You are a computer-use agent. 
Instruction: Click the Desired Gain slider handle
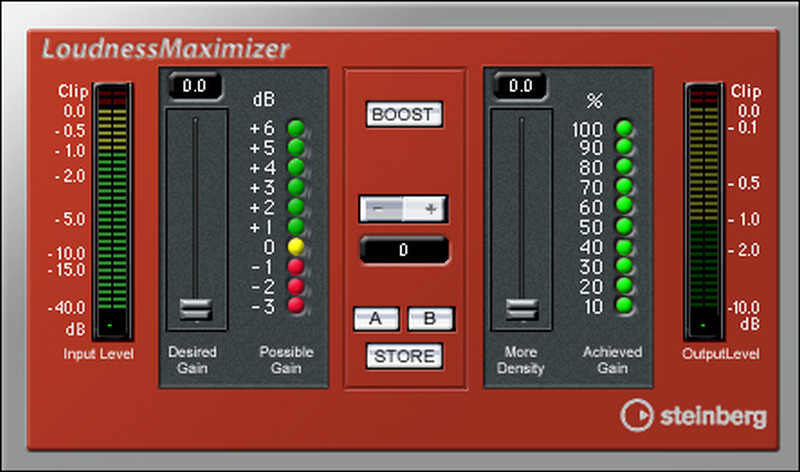(195, 309)
